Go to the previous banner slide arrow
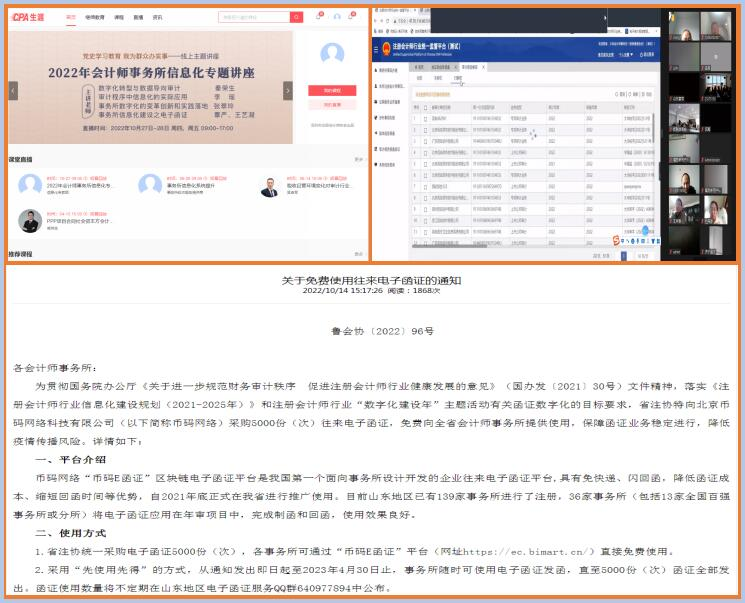The height and width of the screenshot is (603, 745). (13, 91)
